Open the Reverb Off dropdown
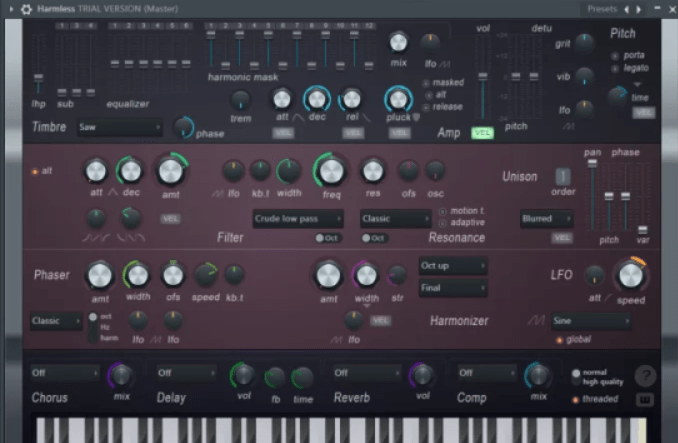The width and height of the screenshot is (678, 443). coord(366,373)
